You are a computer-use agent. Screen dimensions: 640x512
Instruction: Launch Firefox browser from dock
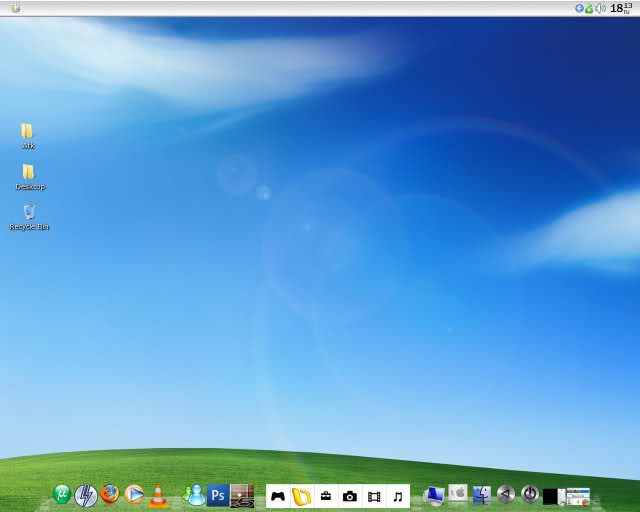[x=110, y=494]
